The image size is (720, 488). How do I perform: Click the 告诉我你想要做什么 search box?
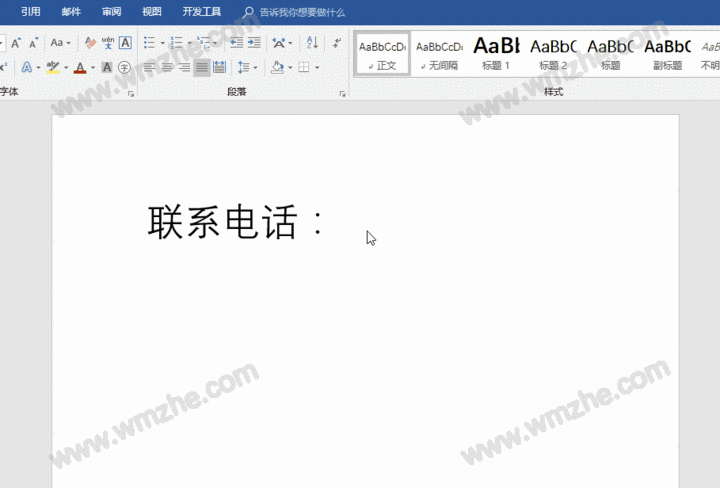point(302,12)
